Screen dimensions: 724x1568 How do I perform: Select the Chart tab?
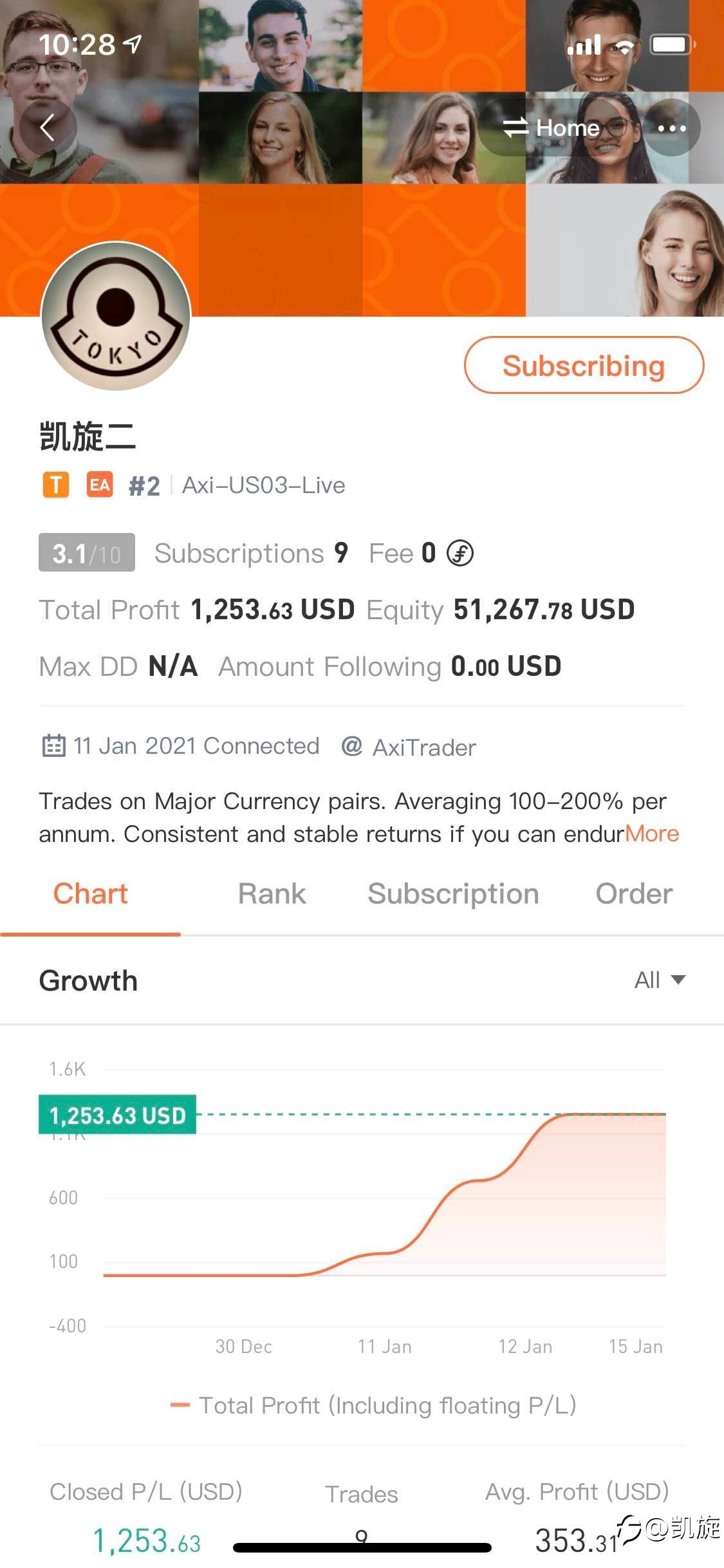(91, 894)
